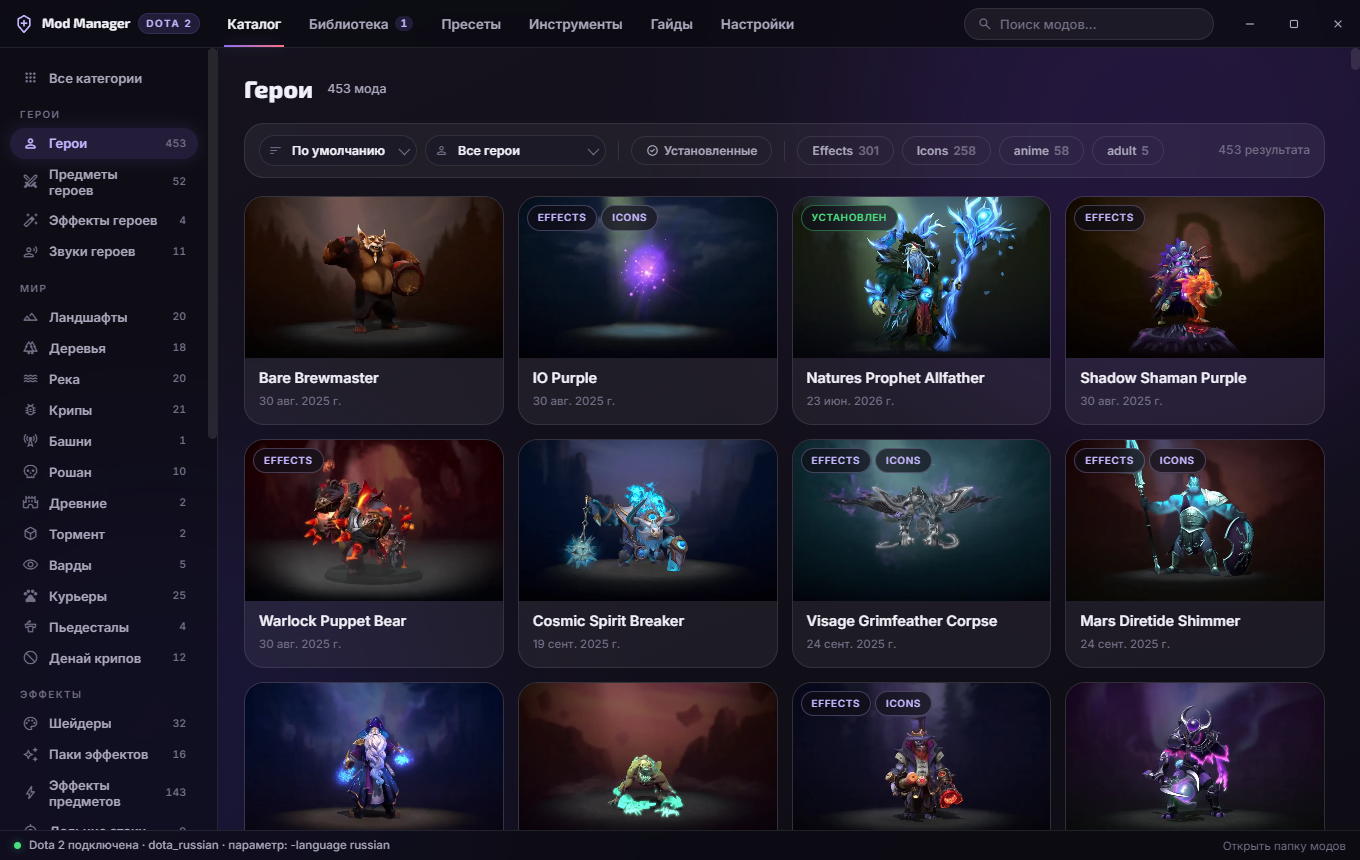Screen dimensions: 1360x860
Task: Switch to the Каталог tab
Action: 254,24
